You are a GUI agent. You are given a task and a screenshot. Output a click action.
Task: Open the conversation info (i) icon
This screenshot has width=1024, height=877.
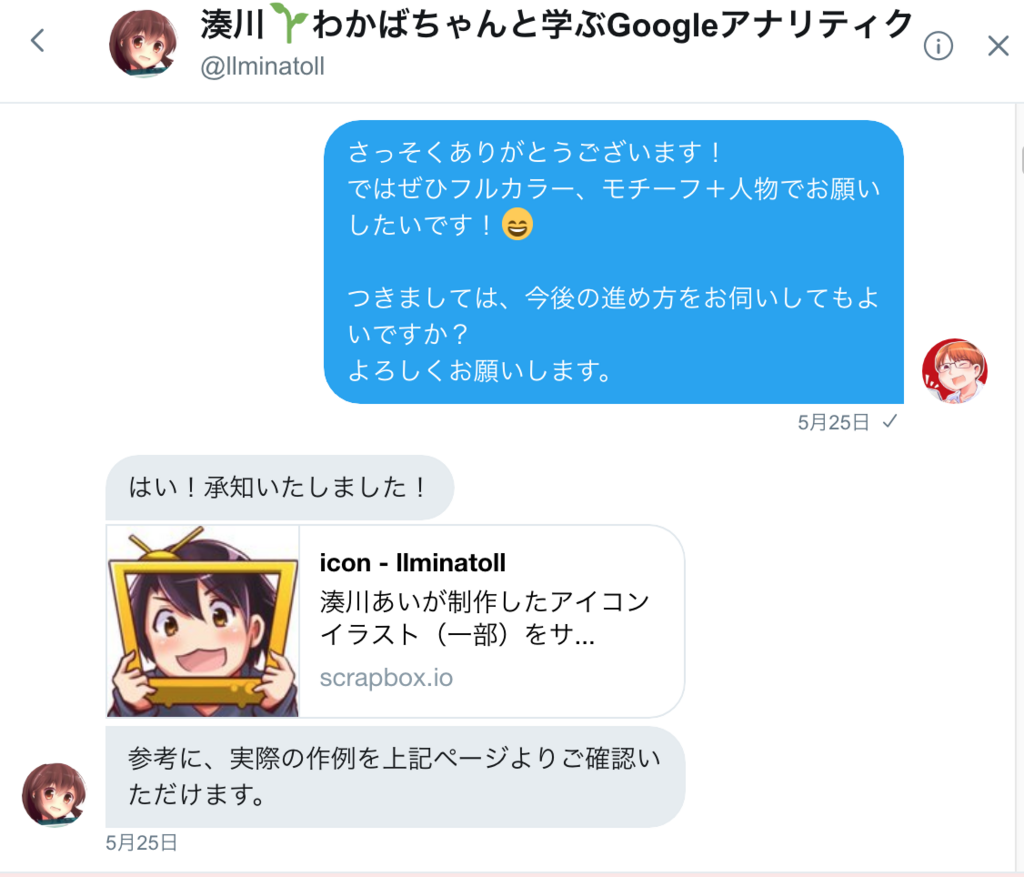[x=938, y=45]
